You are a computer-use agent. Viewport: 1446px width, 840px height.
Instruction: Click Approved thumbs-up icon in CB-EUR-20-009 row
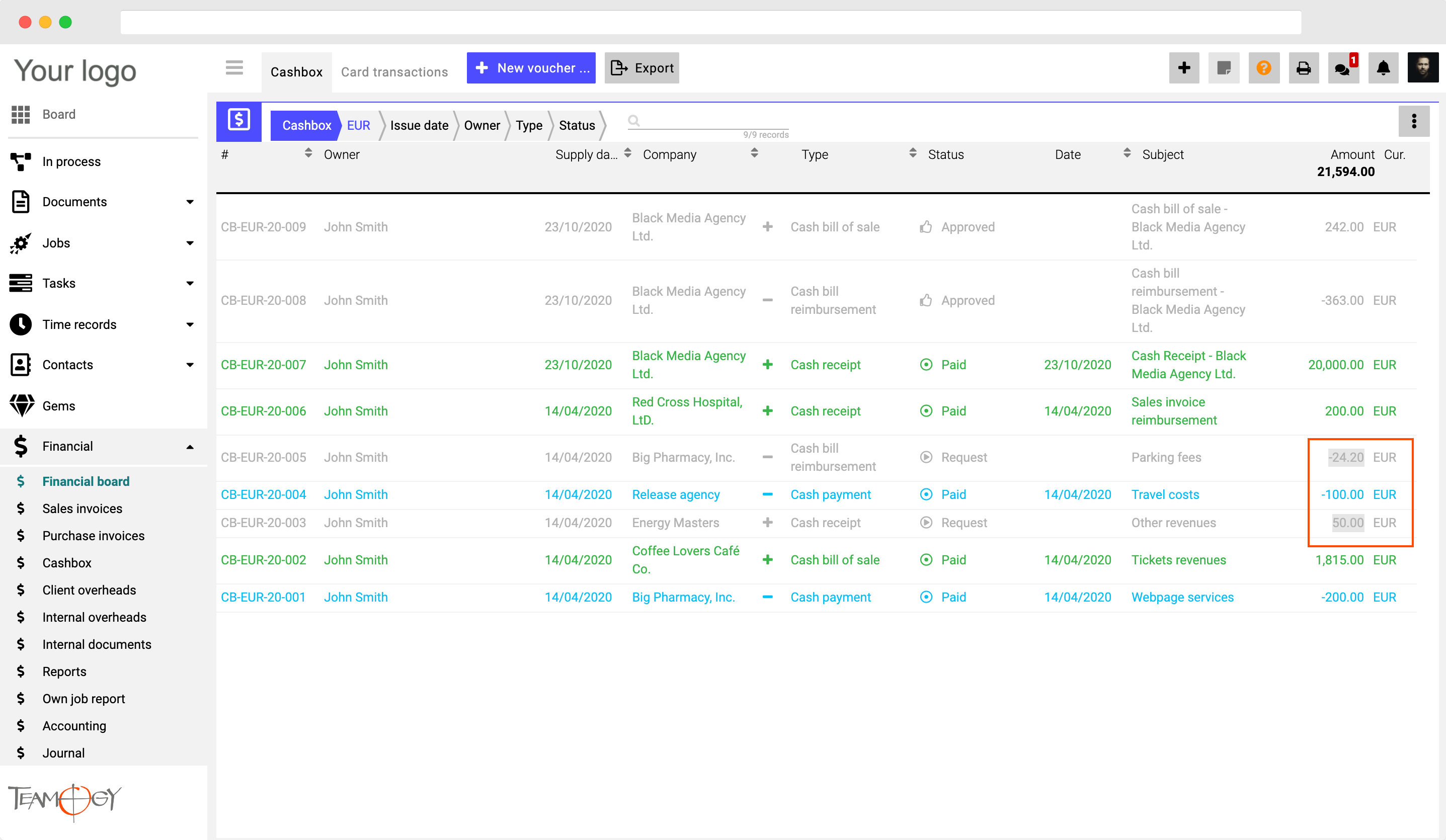click(x=926, y=227)
